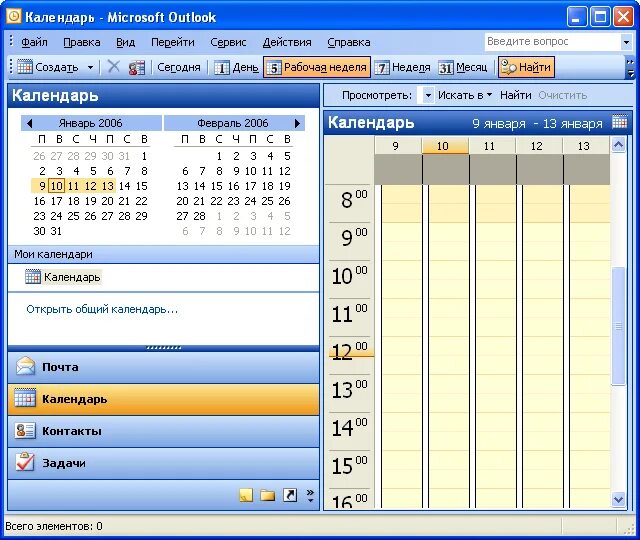Image resolution: width=640 pixels, height=540 pixels.
Task: Open the Задачи navigation button
Action: 163,463
